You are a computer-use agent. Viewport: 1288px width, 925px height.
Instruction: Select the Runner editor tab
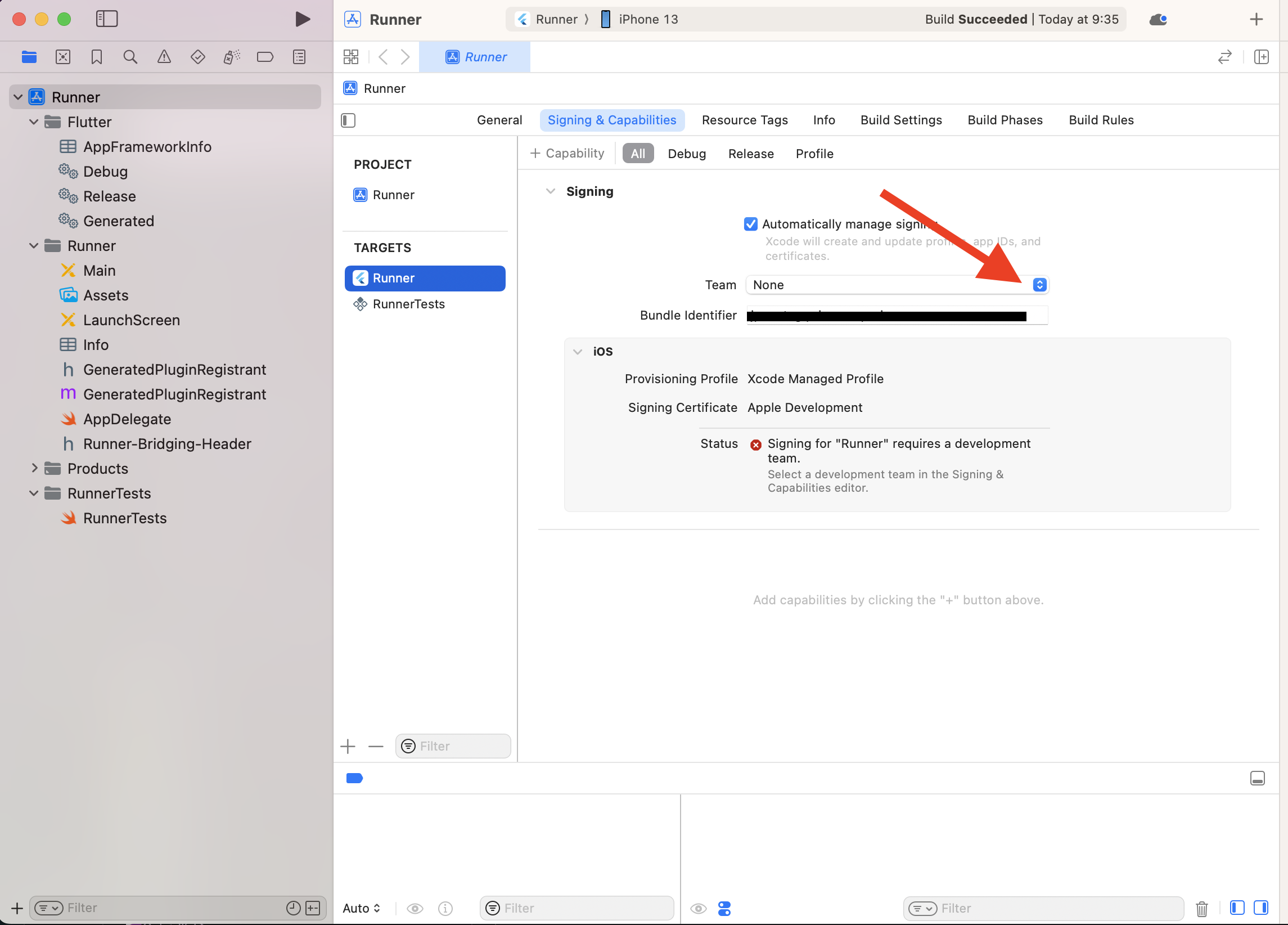click(x=475, y=57)
